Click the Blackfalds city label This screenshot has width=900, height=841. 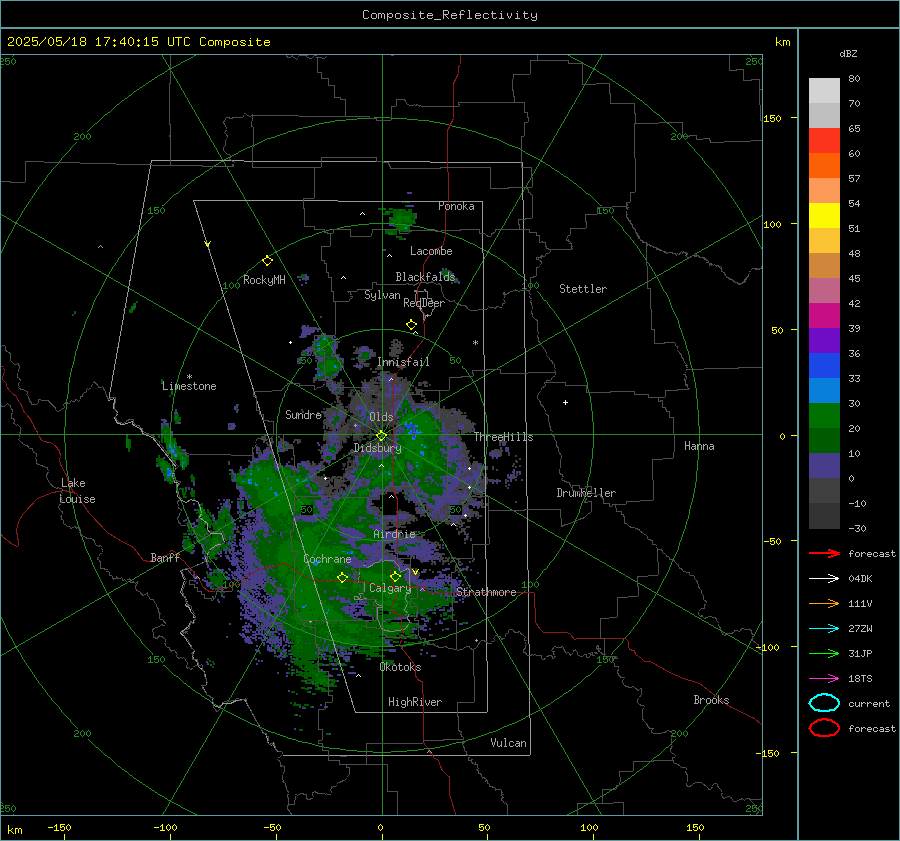(x=425, y=277)
